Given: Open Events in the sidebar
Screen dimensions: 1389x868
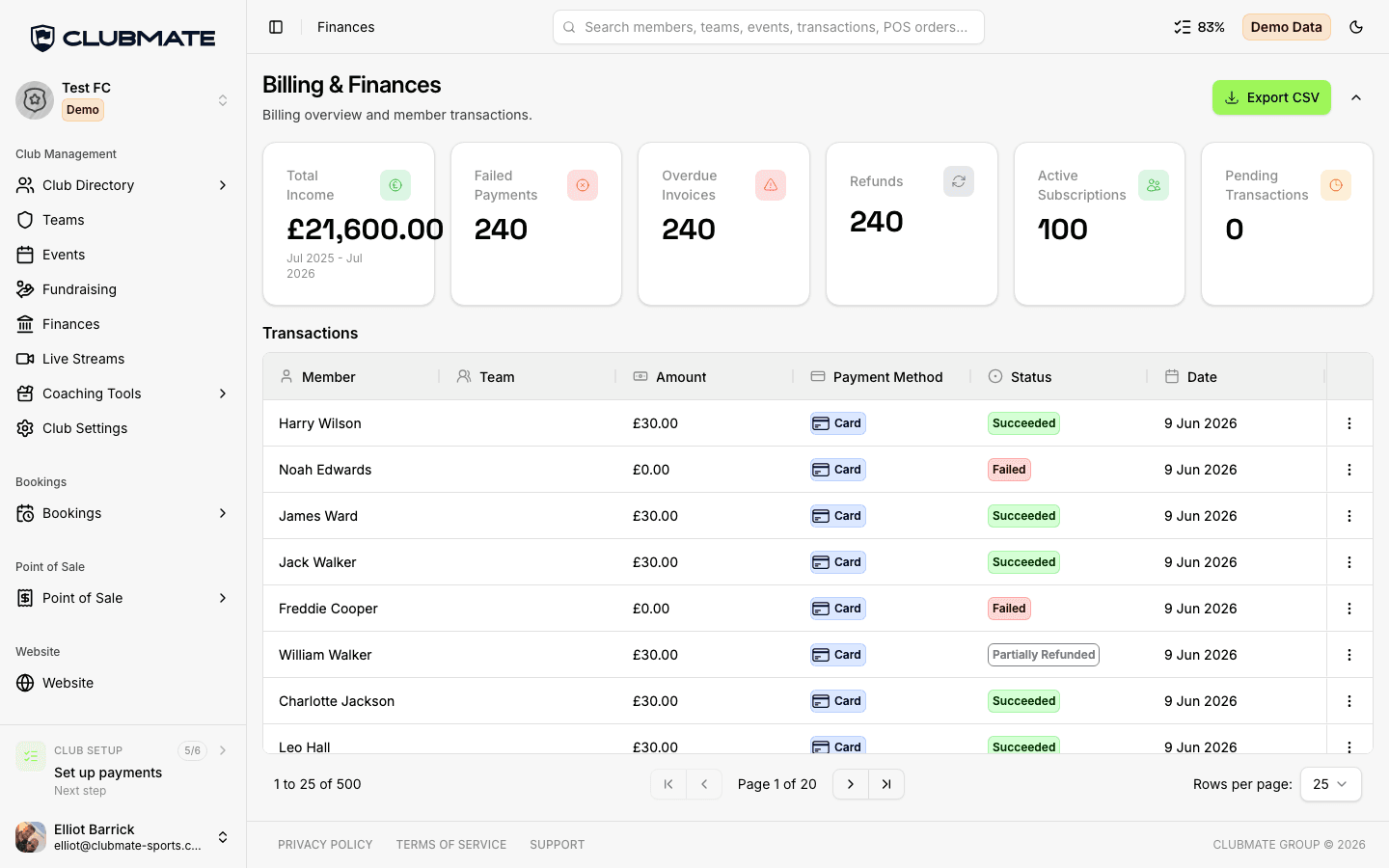Looking at the screenshot, I should tap(123, 255).
